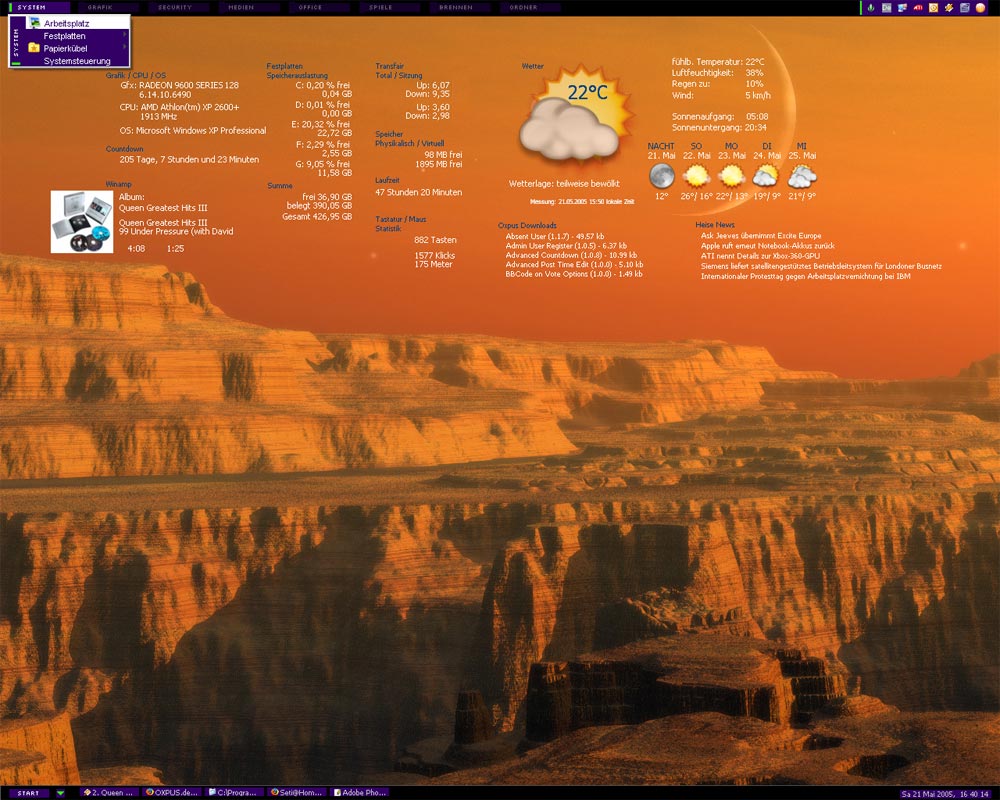
Task: Click the leftmost green system tray icon
Action: click(x=871, y=7)
